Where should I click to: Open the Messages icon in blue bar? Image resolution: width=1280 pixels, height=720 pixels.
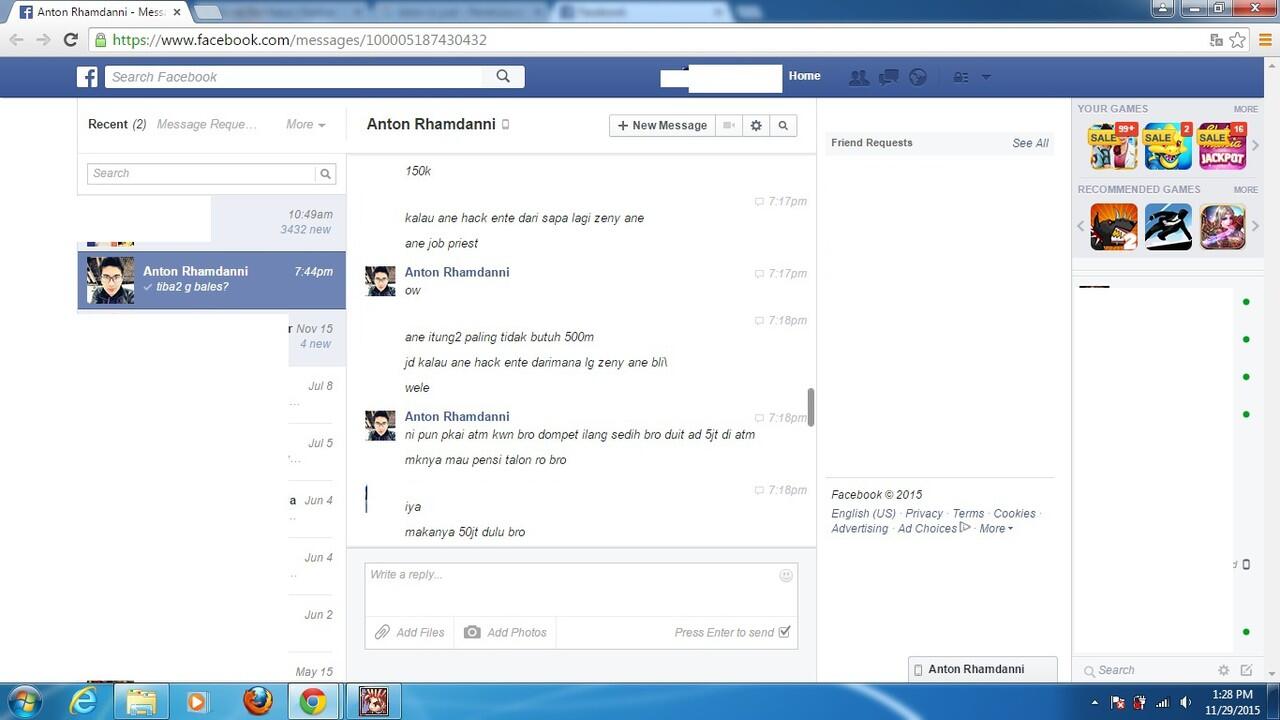(x=888, y=77)
